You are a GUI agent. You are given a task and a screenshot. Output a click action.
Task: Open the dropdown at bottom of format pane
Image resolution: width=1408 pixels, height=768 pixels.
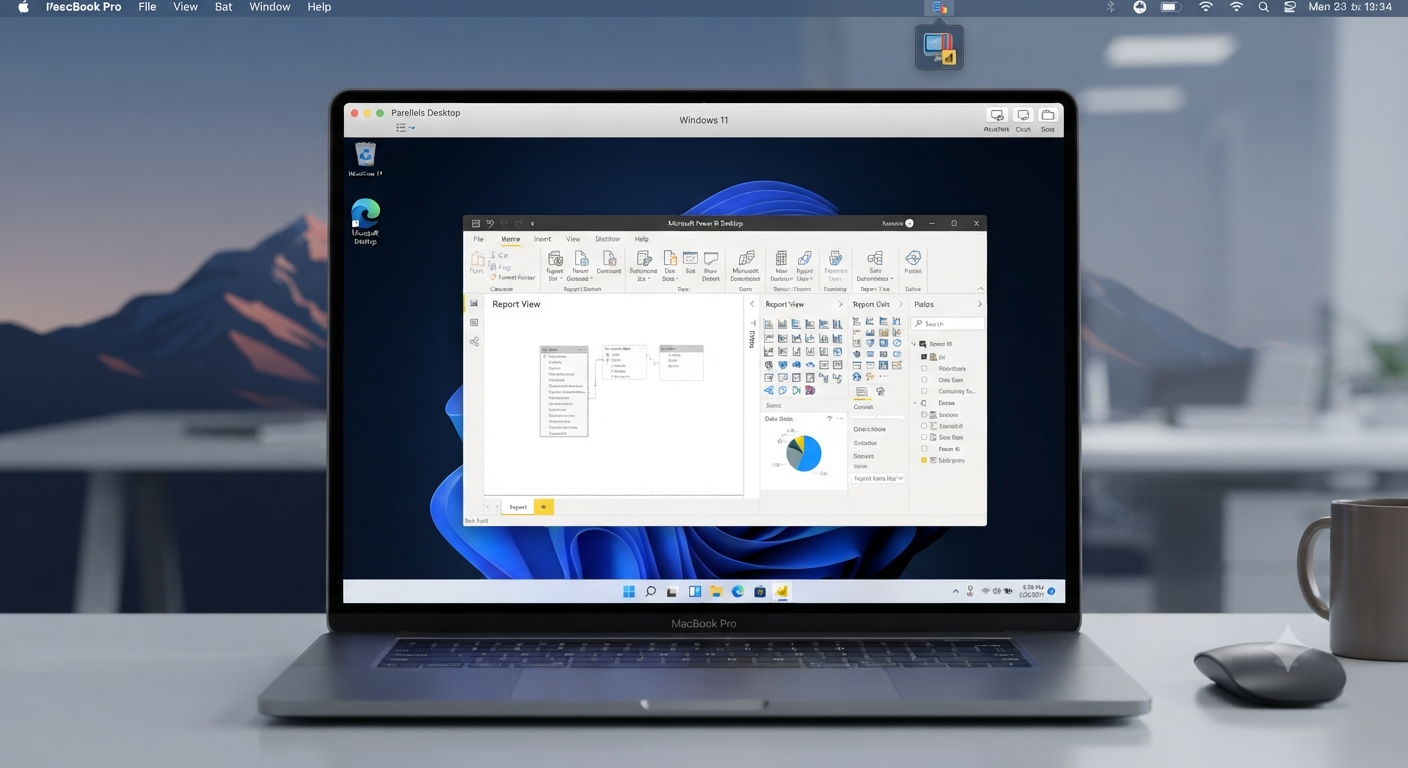coord(878,478)
